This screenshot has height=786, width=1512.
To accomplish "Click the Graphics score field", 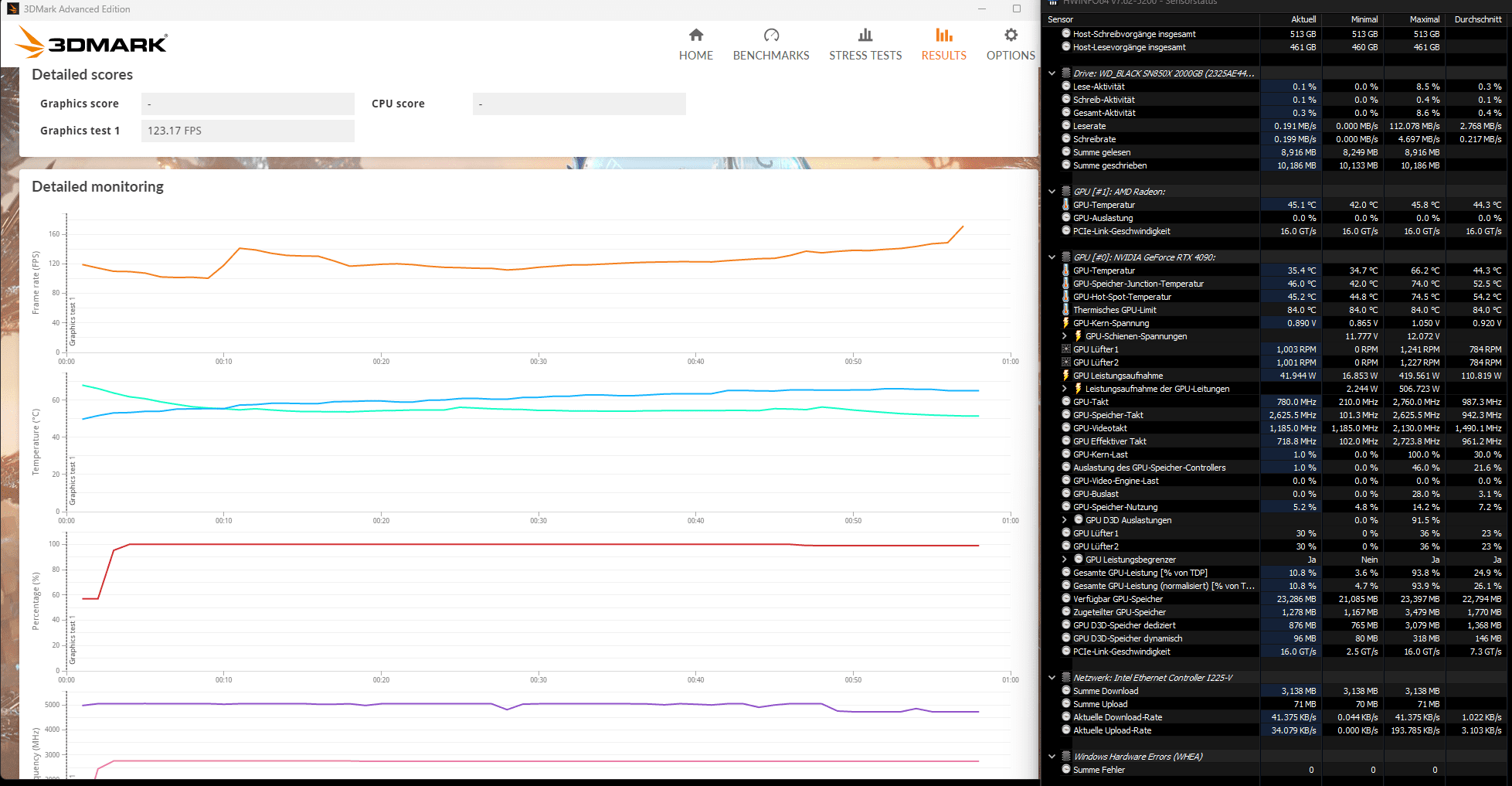I will coord(248,104).
